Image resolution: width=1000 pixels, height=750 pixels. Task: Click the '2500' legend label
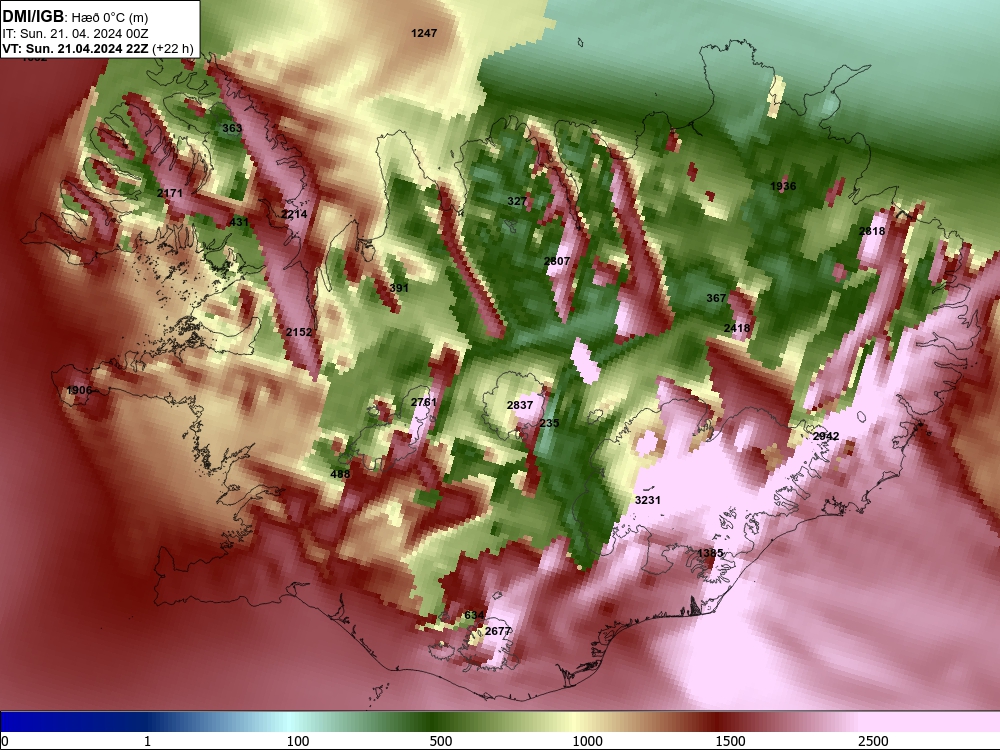(x=873, y=741)
